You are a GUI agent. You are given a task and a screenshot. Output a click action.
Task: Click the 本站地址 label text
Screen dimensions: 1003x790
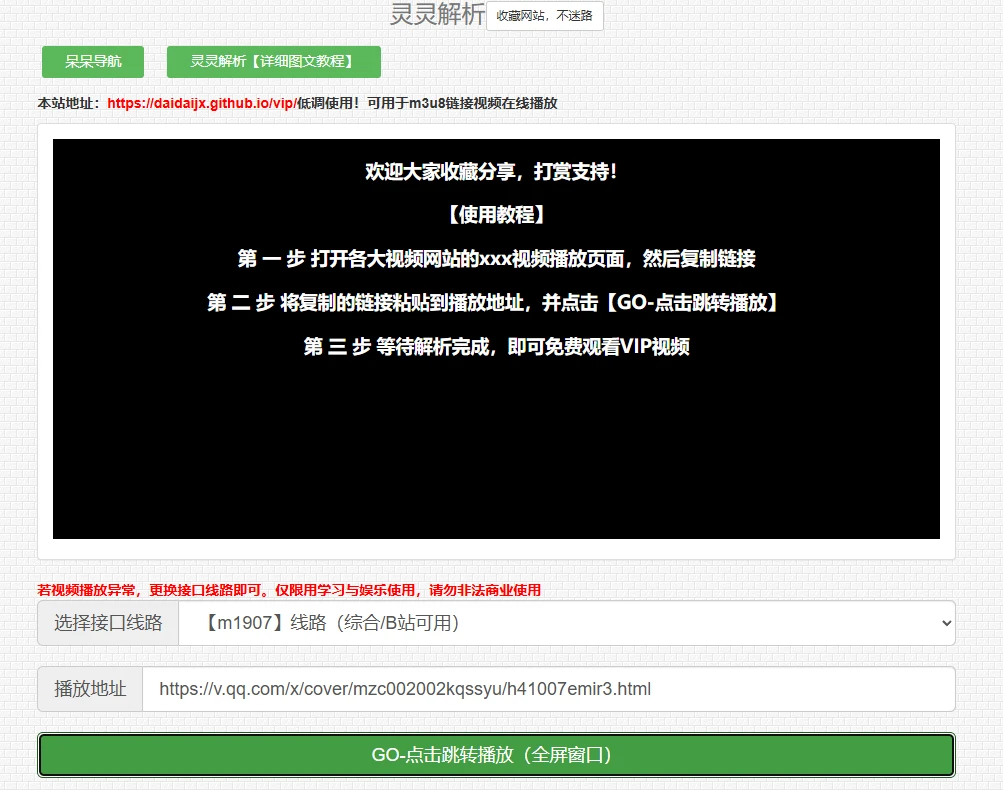tap(68, 103)
